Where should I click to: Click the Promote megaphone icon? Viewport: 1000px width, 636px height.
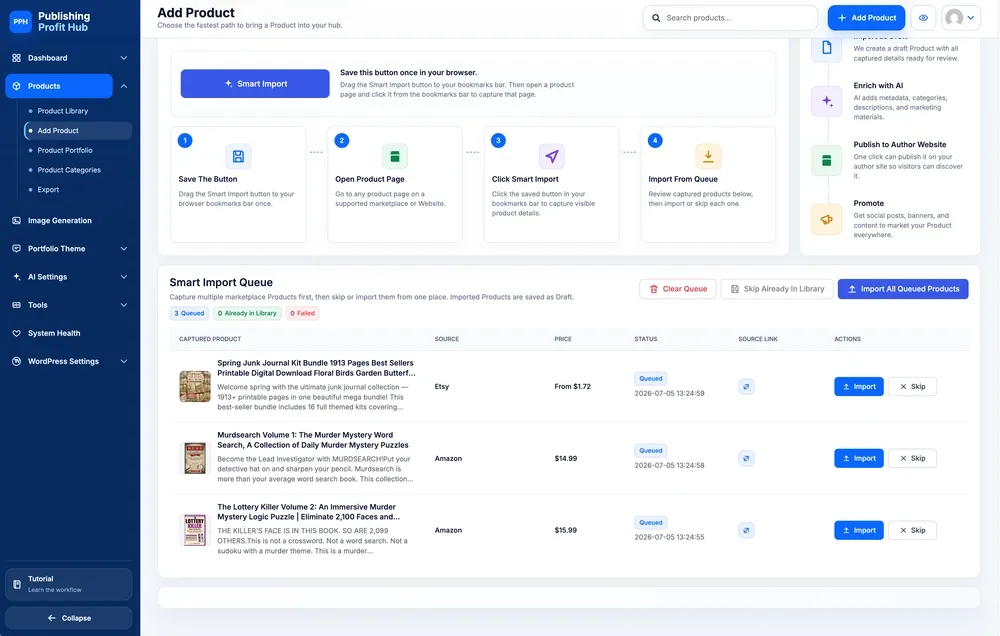(827, 219)
